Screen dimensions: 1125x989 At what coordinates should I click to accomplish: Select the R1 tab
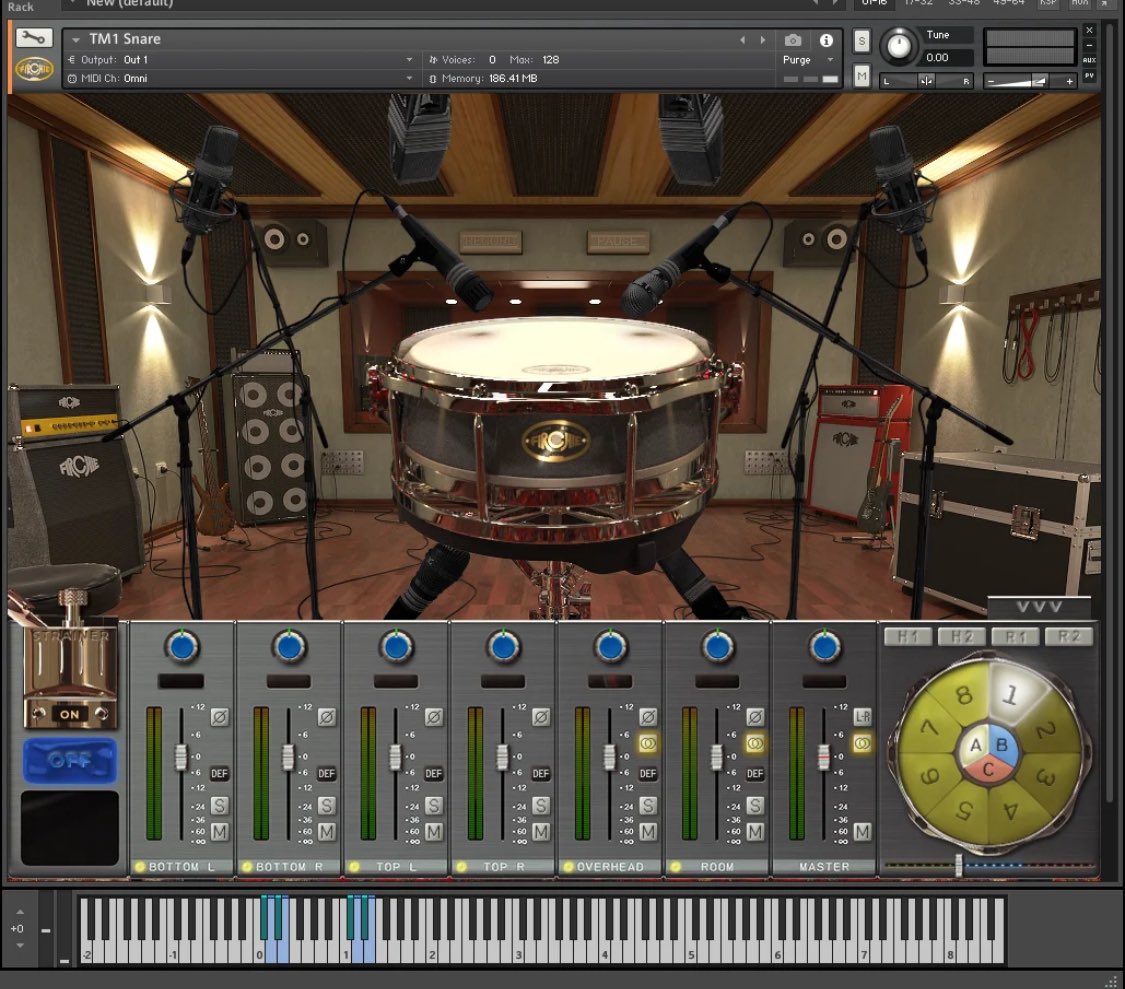1015,637
